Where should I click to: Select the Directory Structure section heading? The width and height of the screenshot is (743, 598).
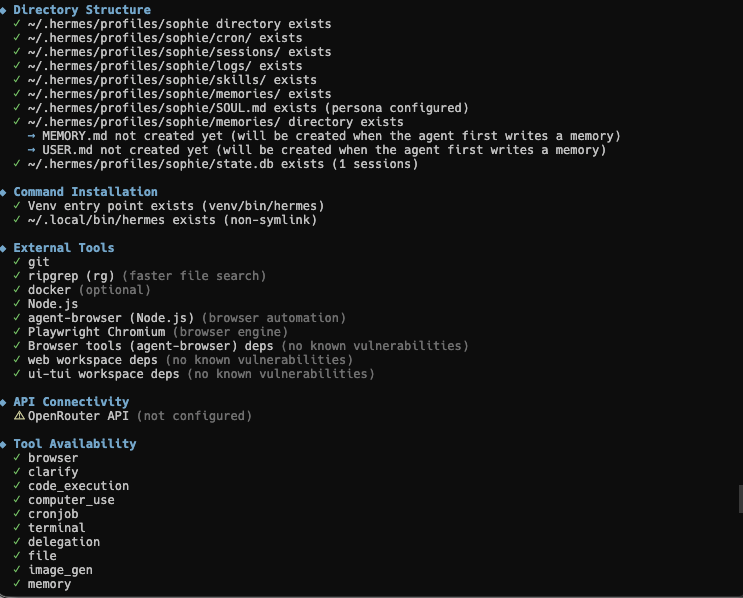coord(82,10)
